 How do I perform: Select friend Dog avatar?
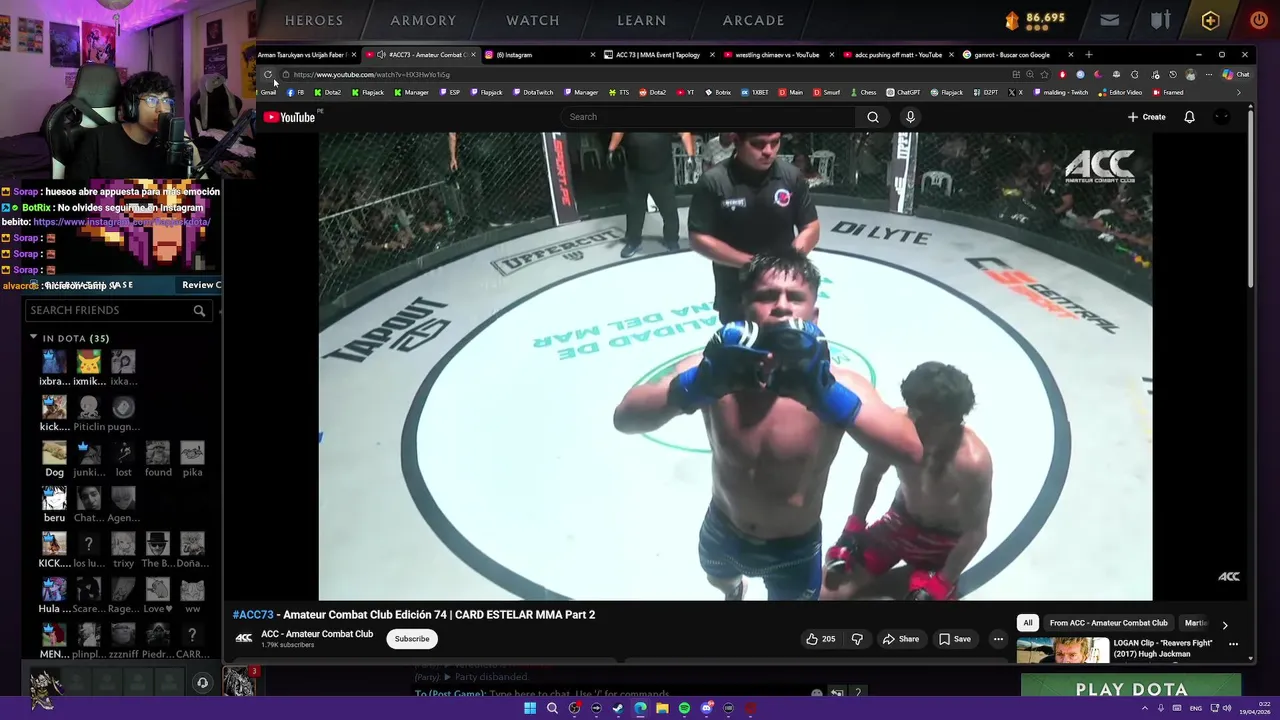(x=54, y=453)
